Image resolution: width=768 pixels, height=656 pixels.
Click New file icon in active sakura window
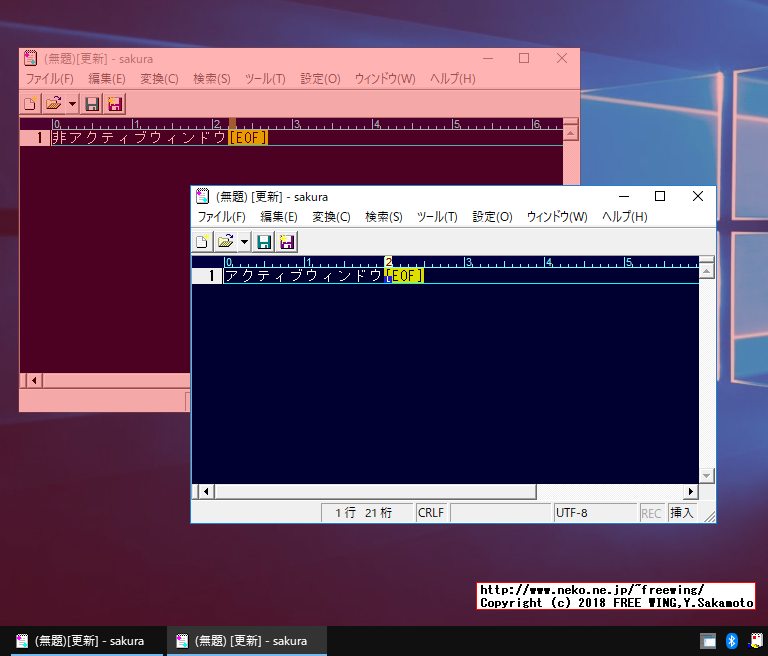point(202,242)
